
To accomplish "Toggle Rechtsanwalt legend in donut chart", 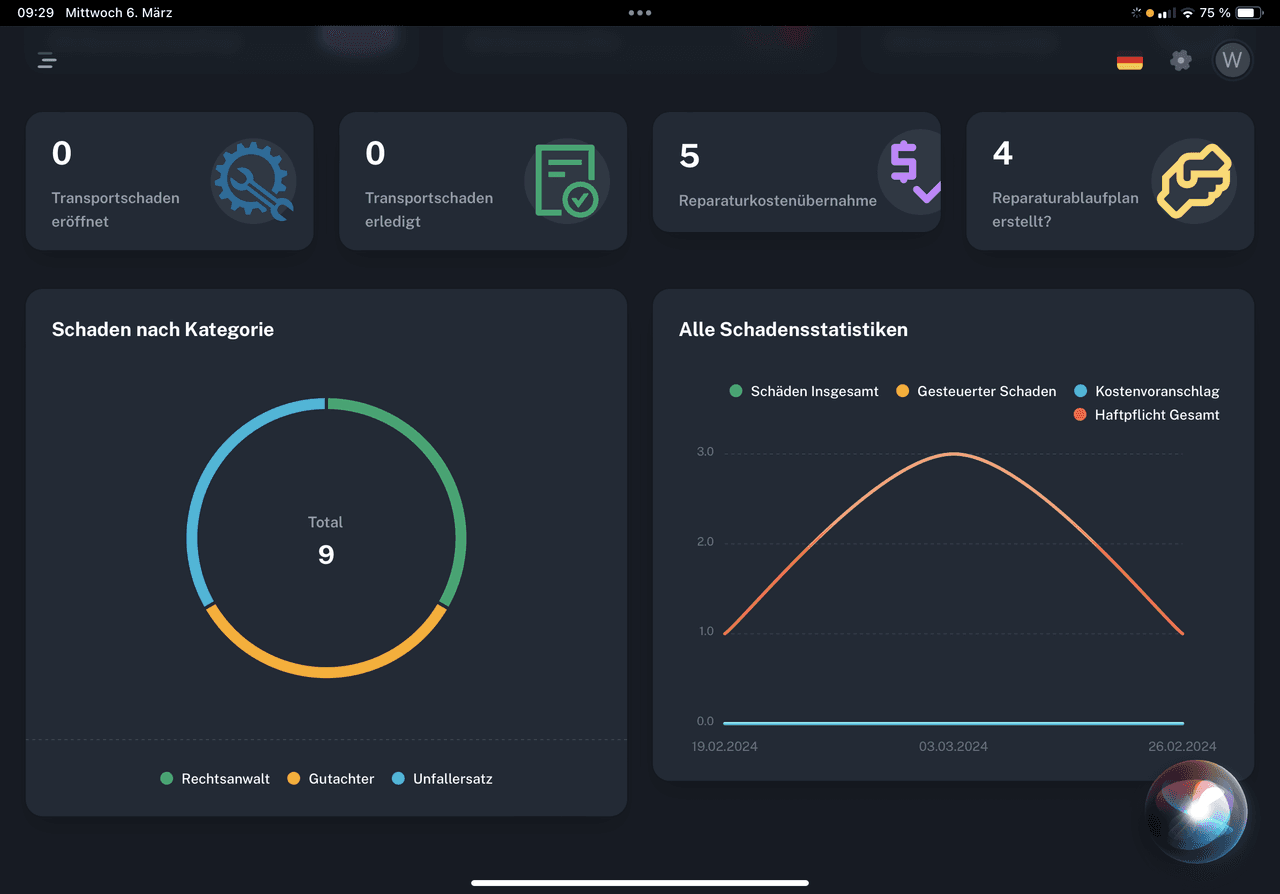I will pyautogui.click(x=215, y=779).
